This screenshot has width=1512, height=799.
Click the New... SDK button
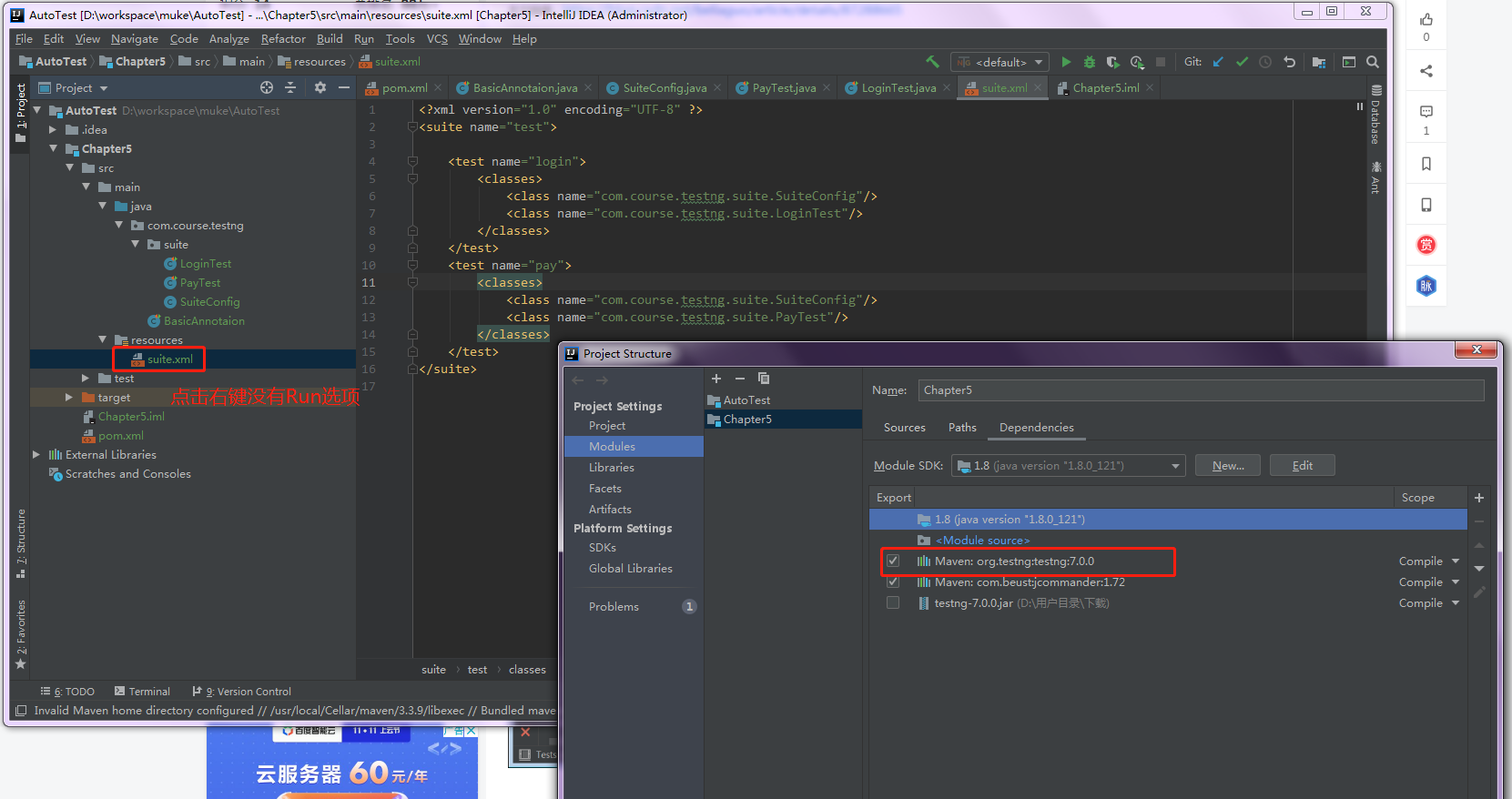(x=1227, y=466)
